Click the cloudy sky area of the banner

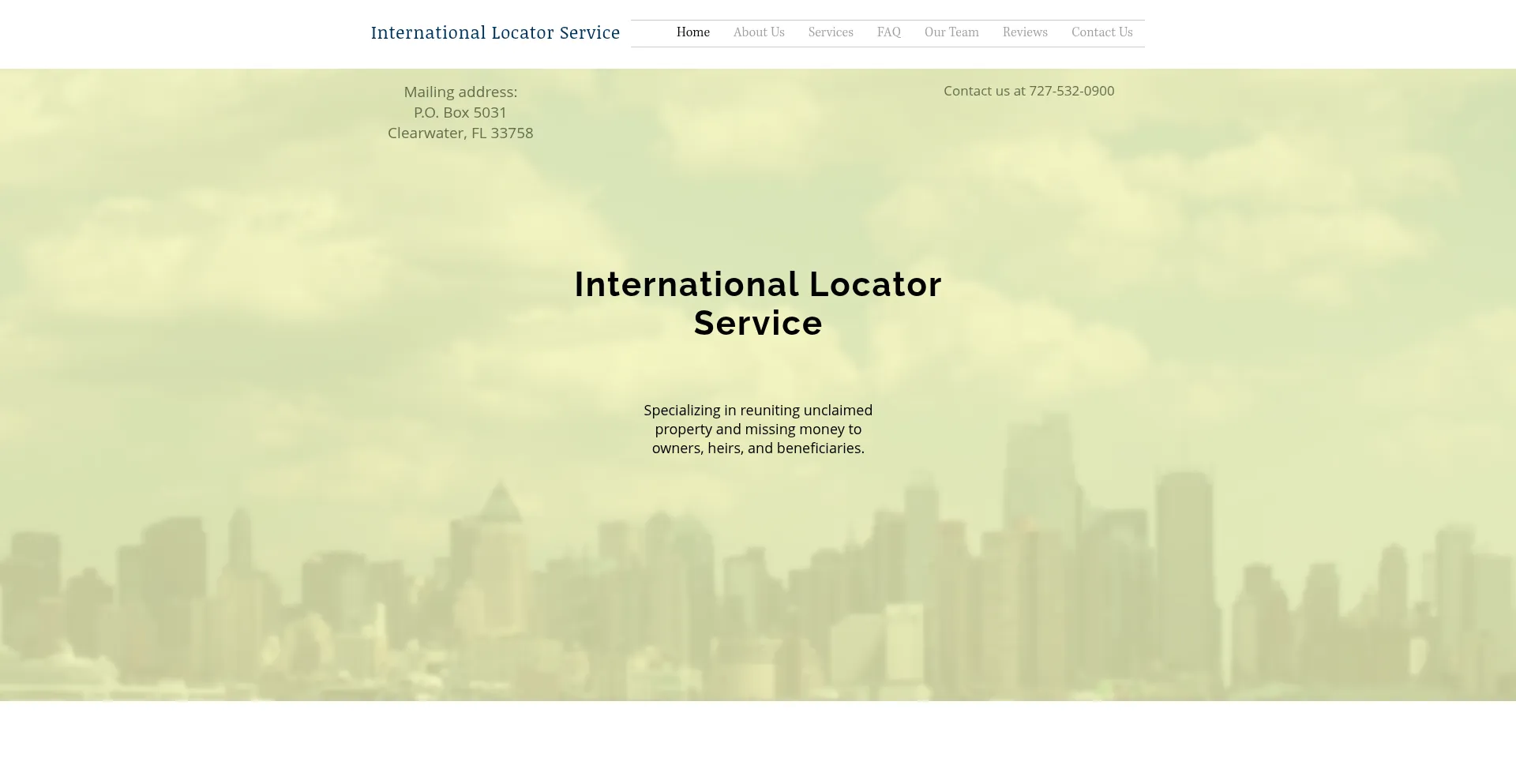237,237
